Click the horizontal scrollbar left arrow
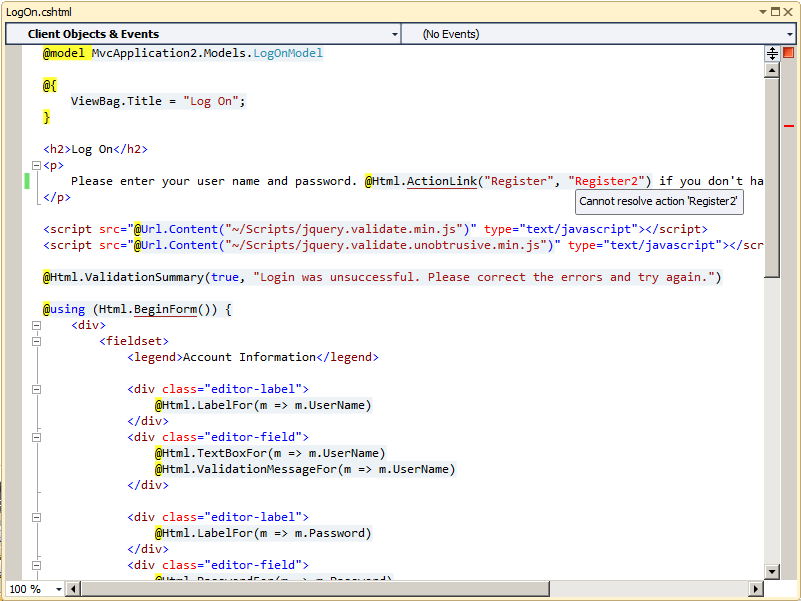The height and width of the screenshot is (601, 801). [x=73, y=589]
